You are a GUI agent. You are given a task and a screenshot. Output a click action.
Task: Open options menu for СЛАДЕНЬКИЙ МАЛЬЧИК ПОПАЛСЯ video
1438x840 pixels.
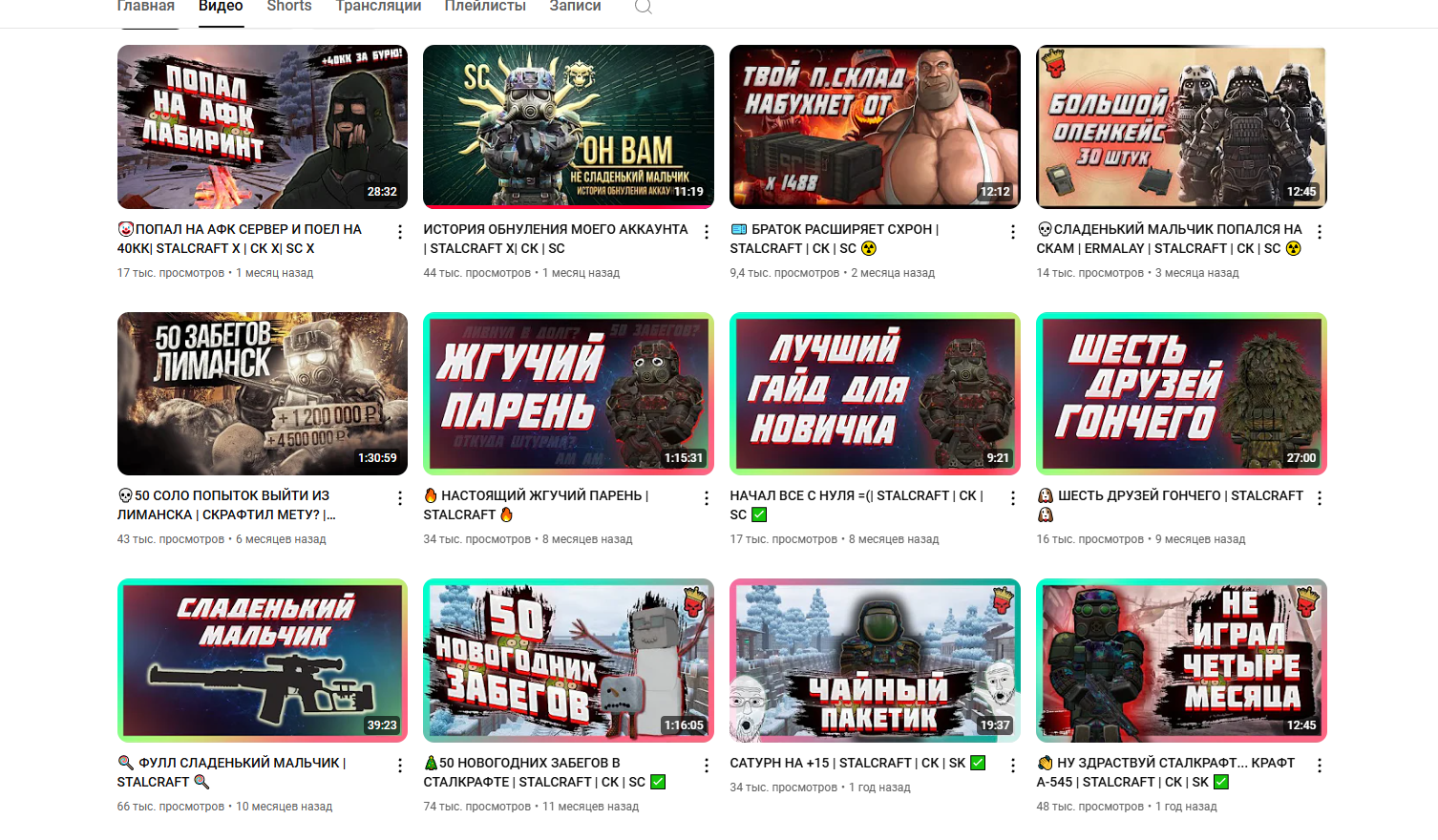(x=1320, y=232)
